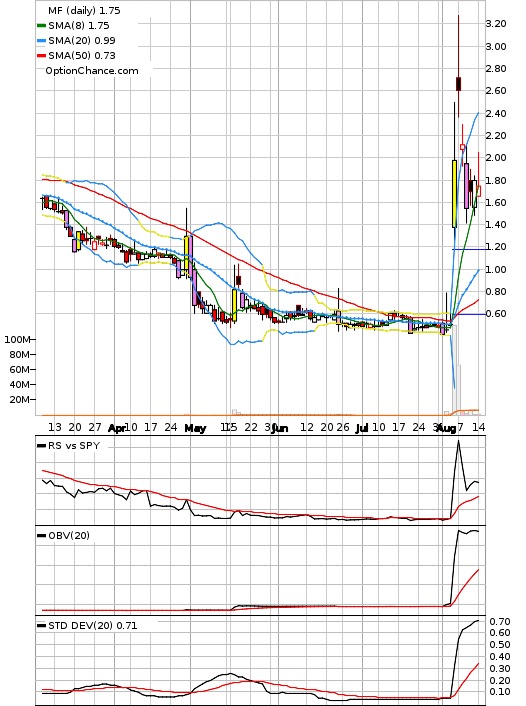Click the 40M volume axis label
The height and width of the screenshot is (706, 526).
tap(20, 385)
